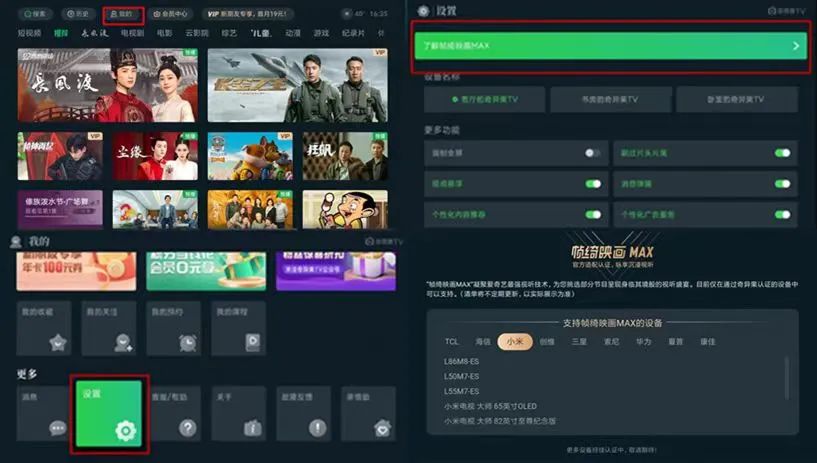Play the fighter jet pilots movie thumbnail

point(298,85)
